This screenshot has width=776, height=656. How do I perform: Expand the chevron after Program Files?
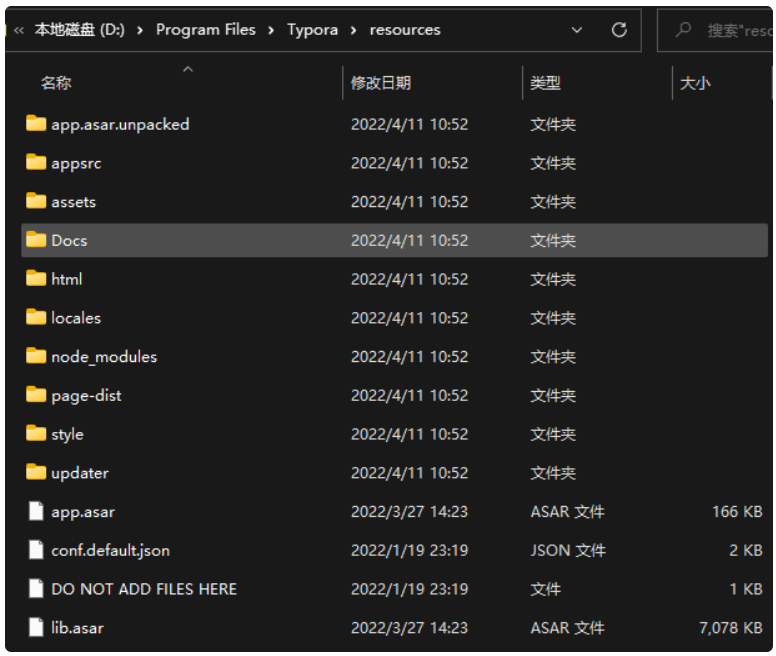tap(271, 31)
